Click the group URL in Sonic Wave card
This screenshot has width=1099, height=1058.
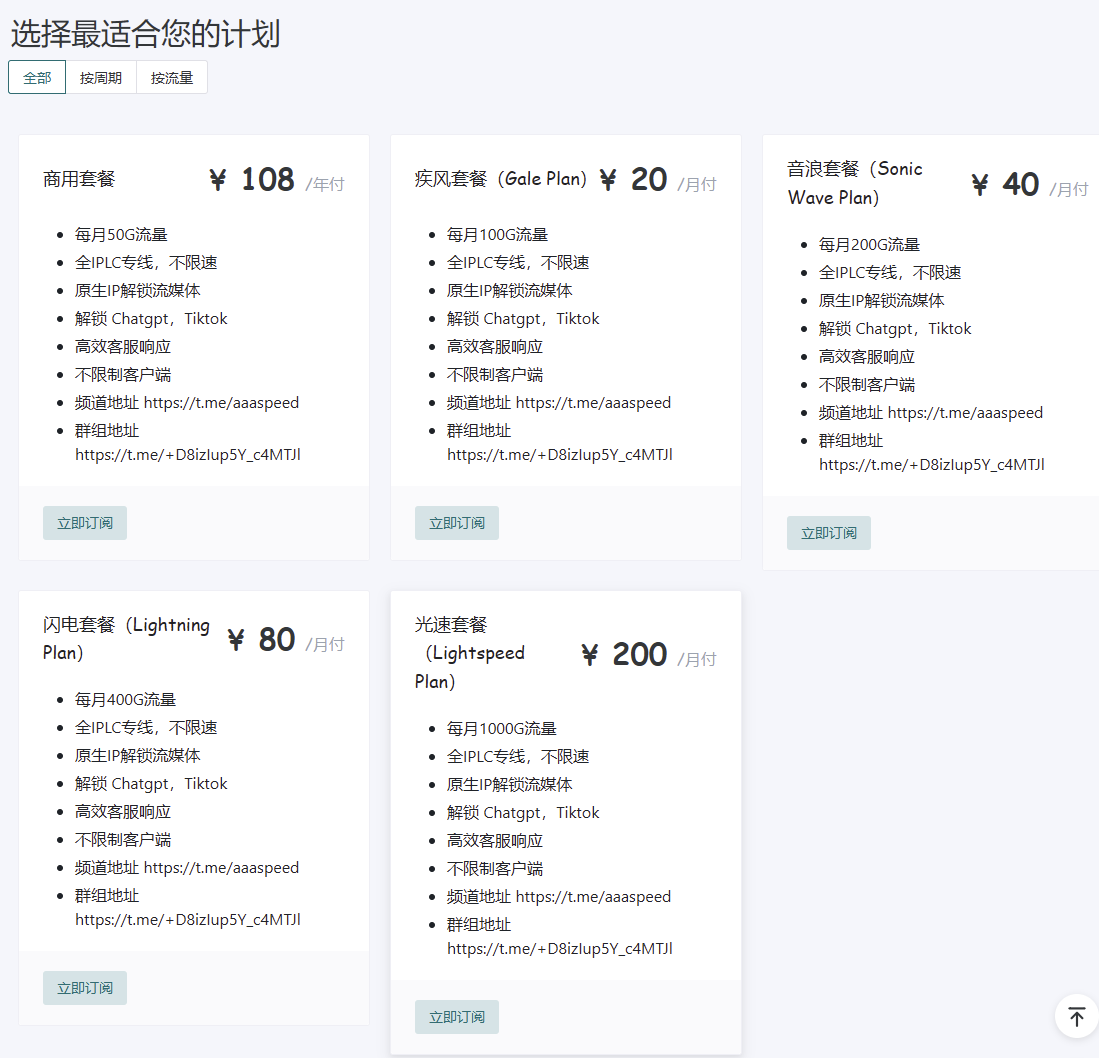click(932, 465)
